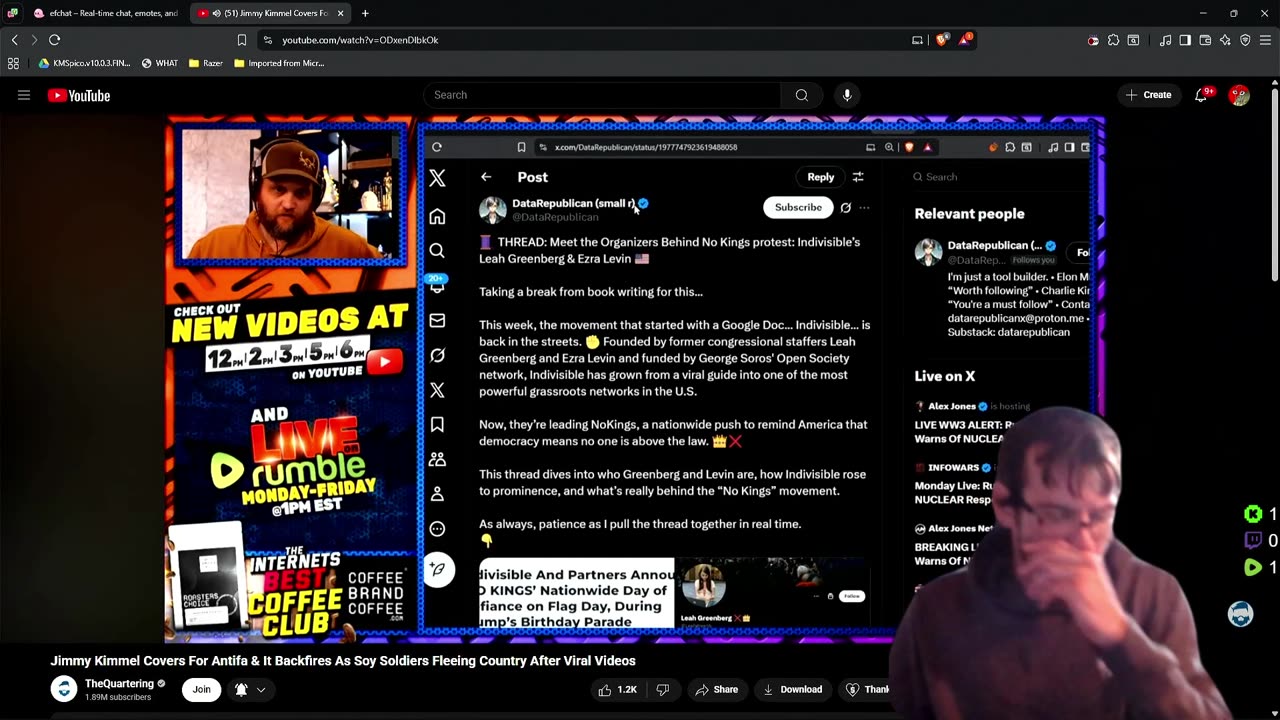Open the Imported from Micr... folder
This screenshot has width=1280, height=720.
[279, 63]
